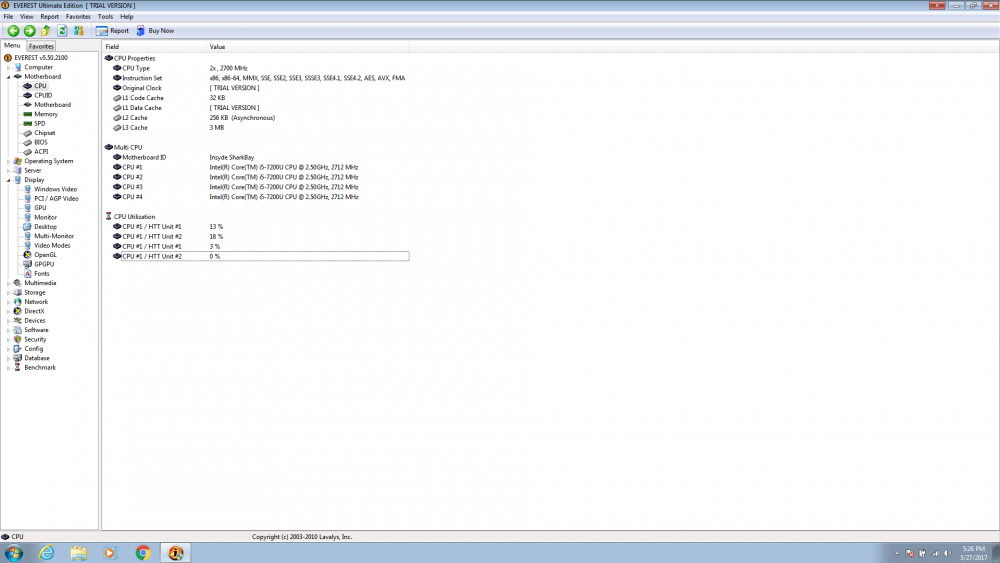This screenshot has height=563, width=1000.
Task: Click the EVEREST taskbar button
Action: click(175, 553)
